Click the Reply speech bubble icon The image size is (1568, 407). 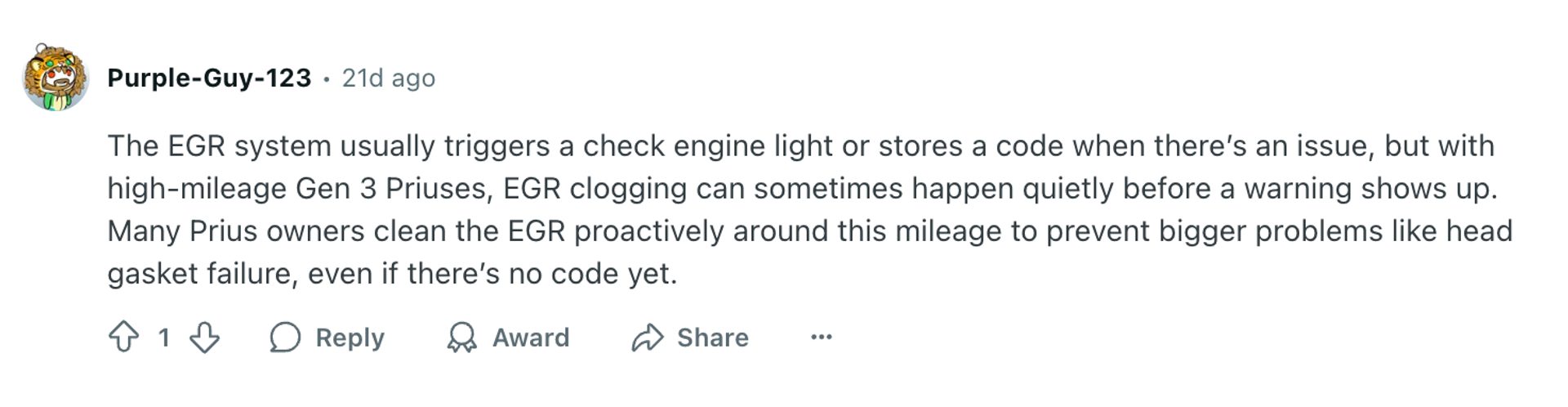285,337
